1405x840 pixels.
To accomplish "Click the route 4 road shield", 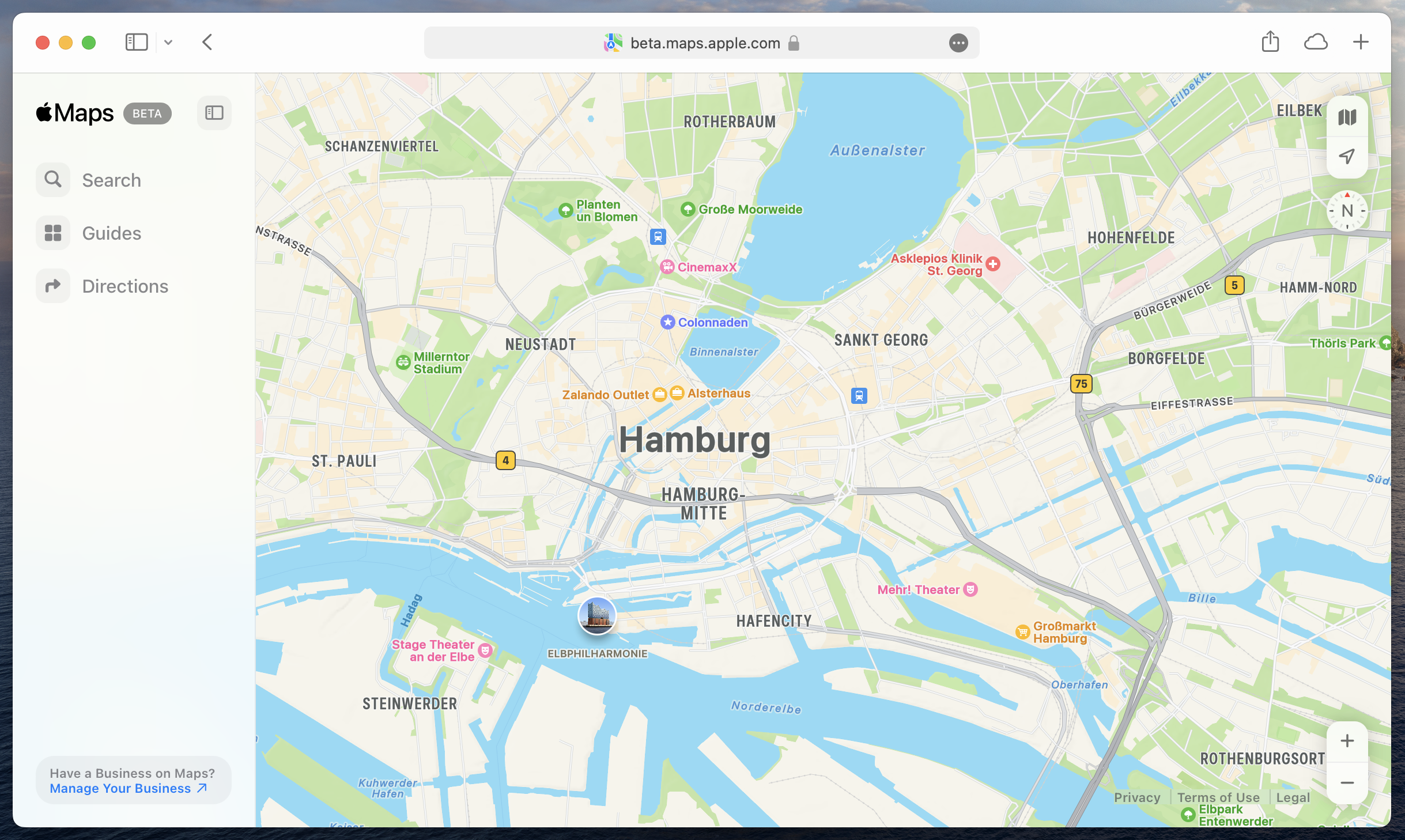I will [505, 460].
